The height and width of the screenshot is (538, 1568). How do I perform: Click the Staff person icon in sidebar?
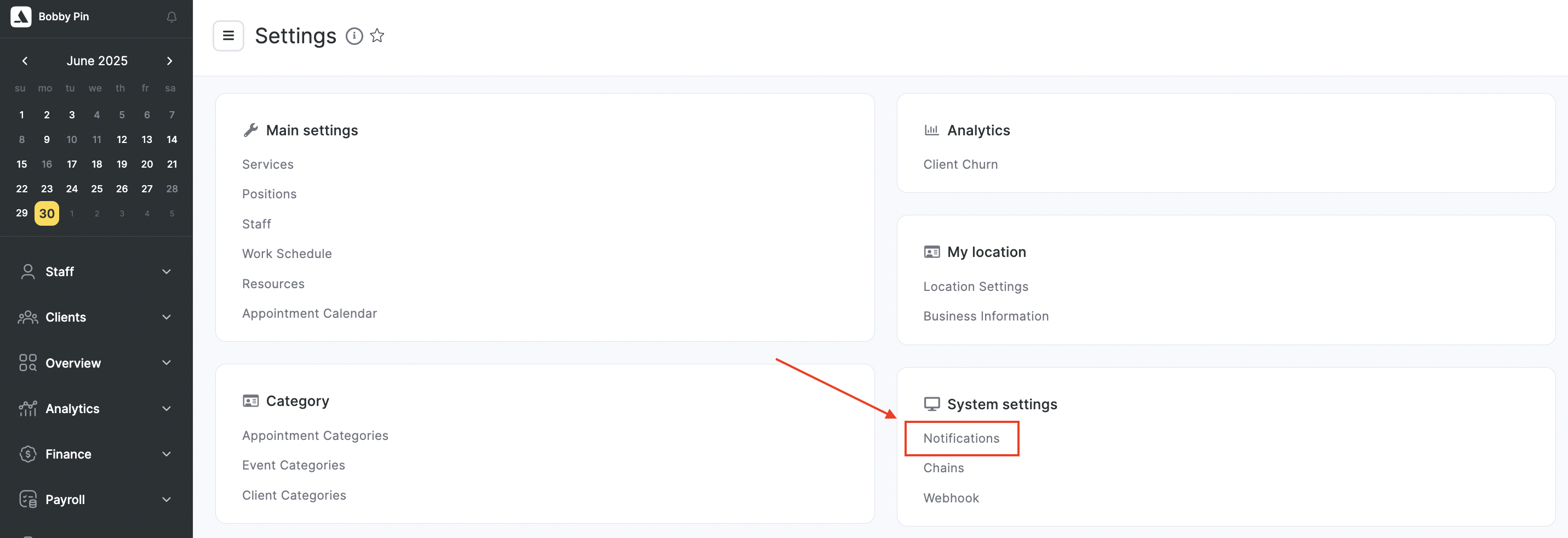click(x=28, y=271)
